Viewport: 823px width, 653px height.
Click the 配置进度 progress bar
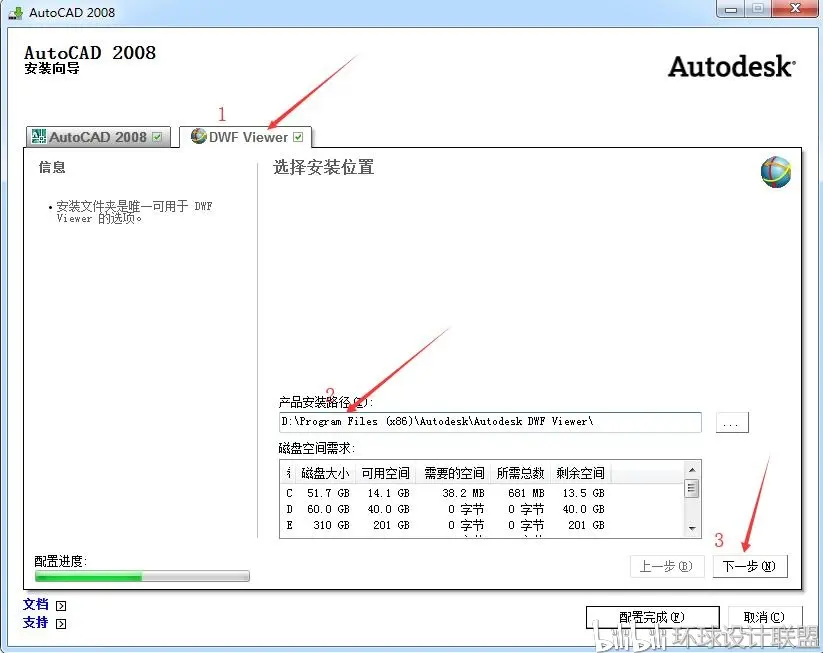[x=142, y=576]
